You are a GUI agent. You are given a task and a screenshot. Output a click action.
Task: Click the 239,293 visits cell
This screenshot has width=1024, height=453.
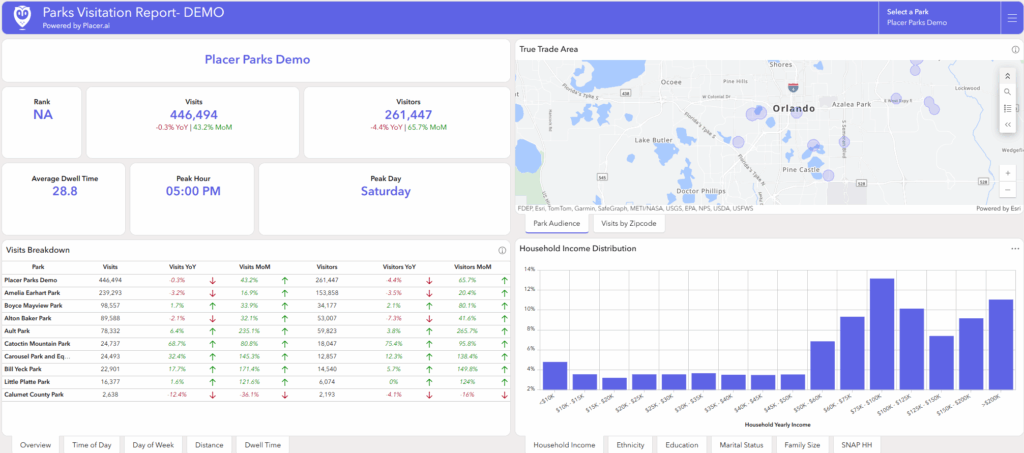pos(110,293)
